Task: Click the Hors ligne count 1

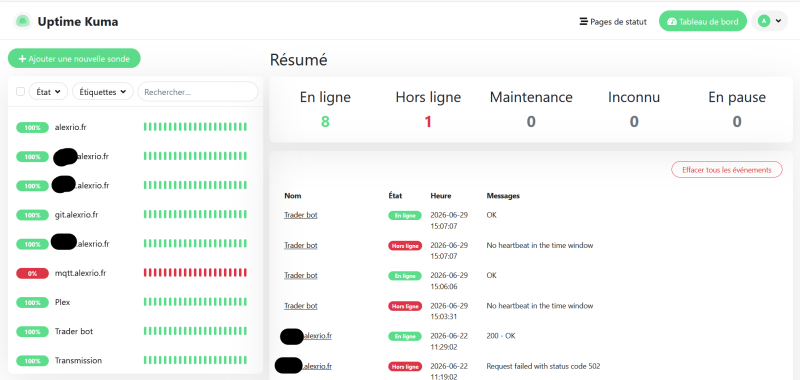Action: tap(428, 122)
